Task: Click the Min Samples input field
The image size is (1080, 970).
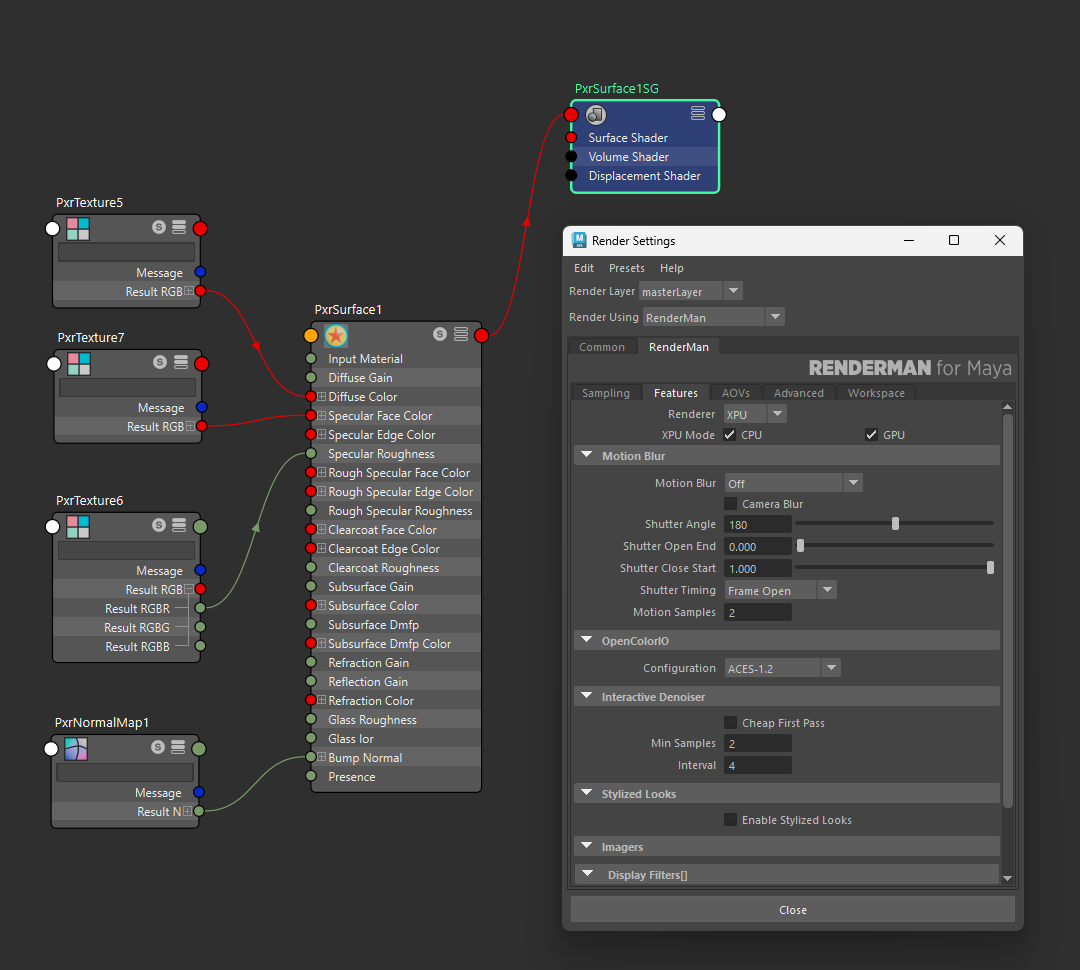Action: 758,743
